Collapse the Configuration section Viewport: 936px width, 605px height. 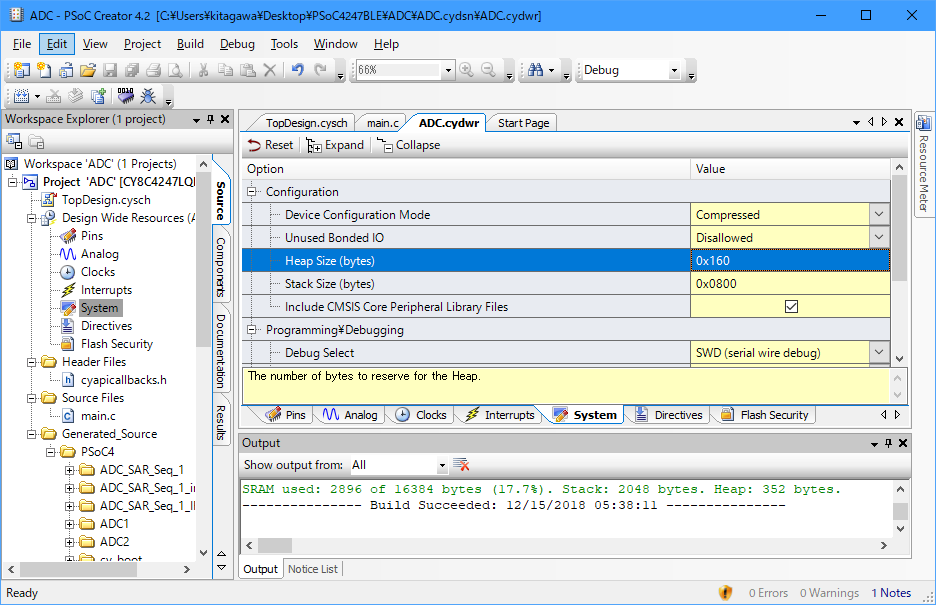click(252, 192)
